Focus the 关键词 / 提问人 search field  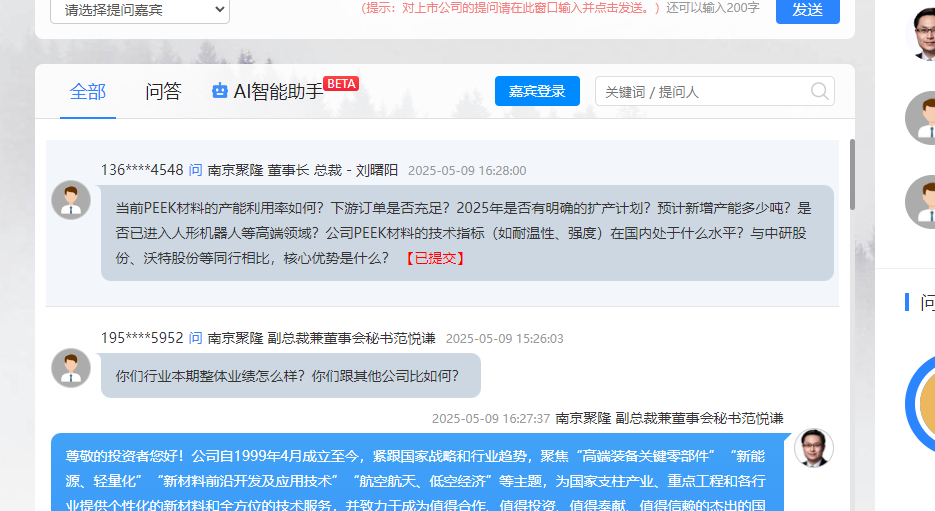click(714, 91)
